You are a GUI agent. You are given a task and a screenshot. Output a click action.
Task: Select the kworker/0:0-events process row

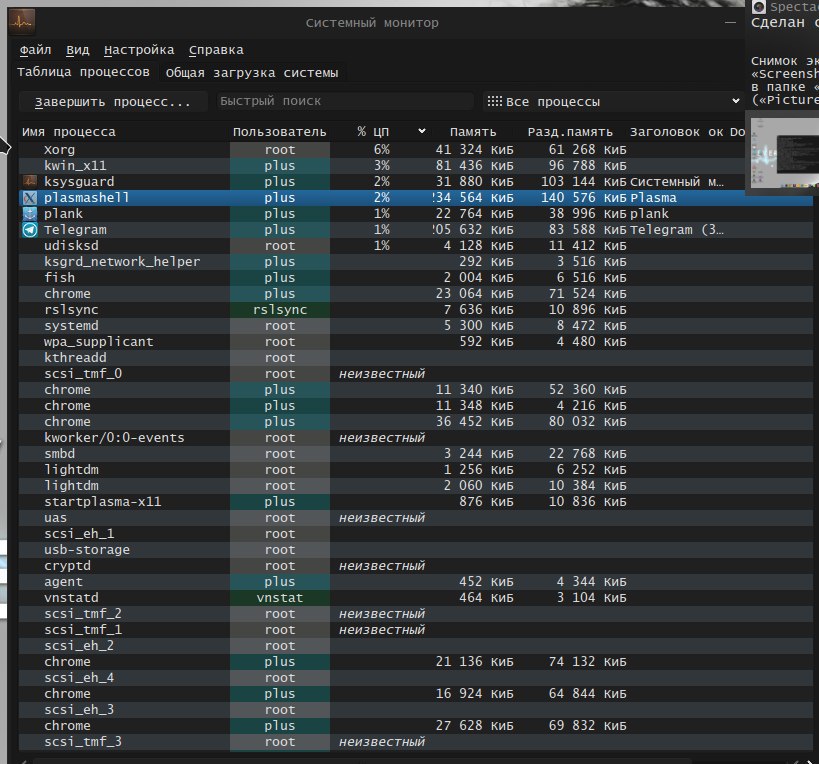[x=415, y=438]
